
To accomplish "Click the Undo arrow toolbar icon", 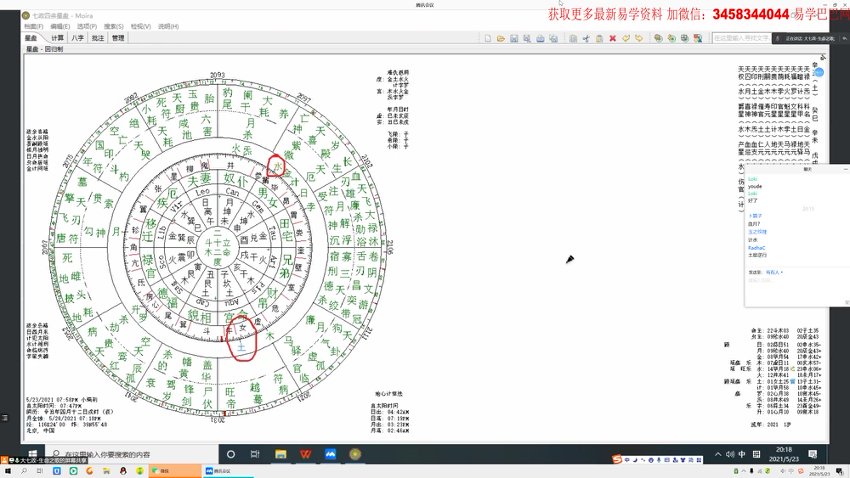I will tap(626, 38).
